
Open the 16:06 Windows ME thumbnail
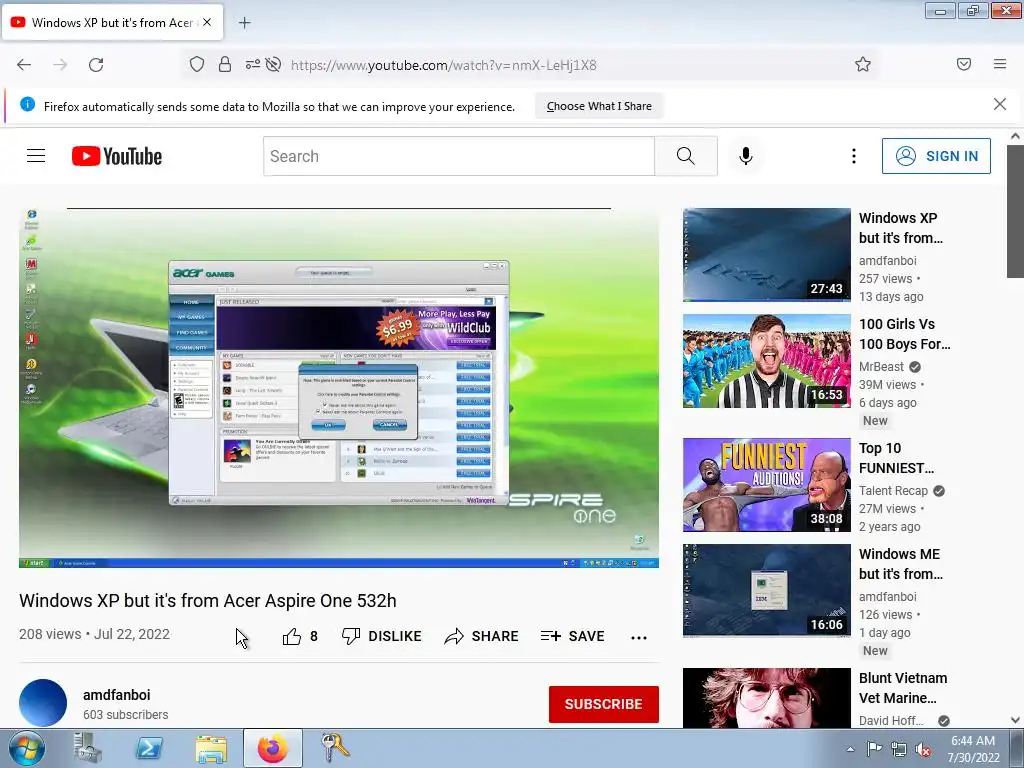click(767, 590)
